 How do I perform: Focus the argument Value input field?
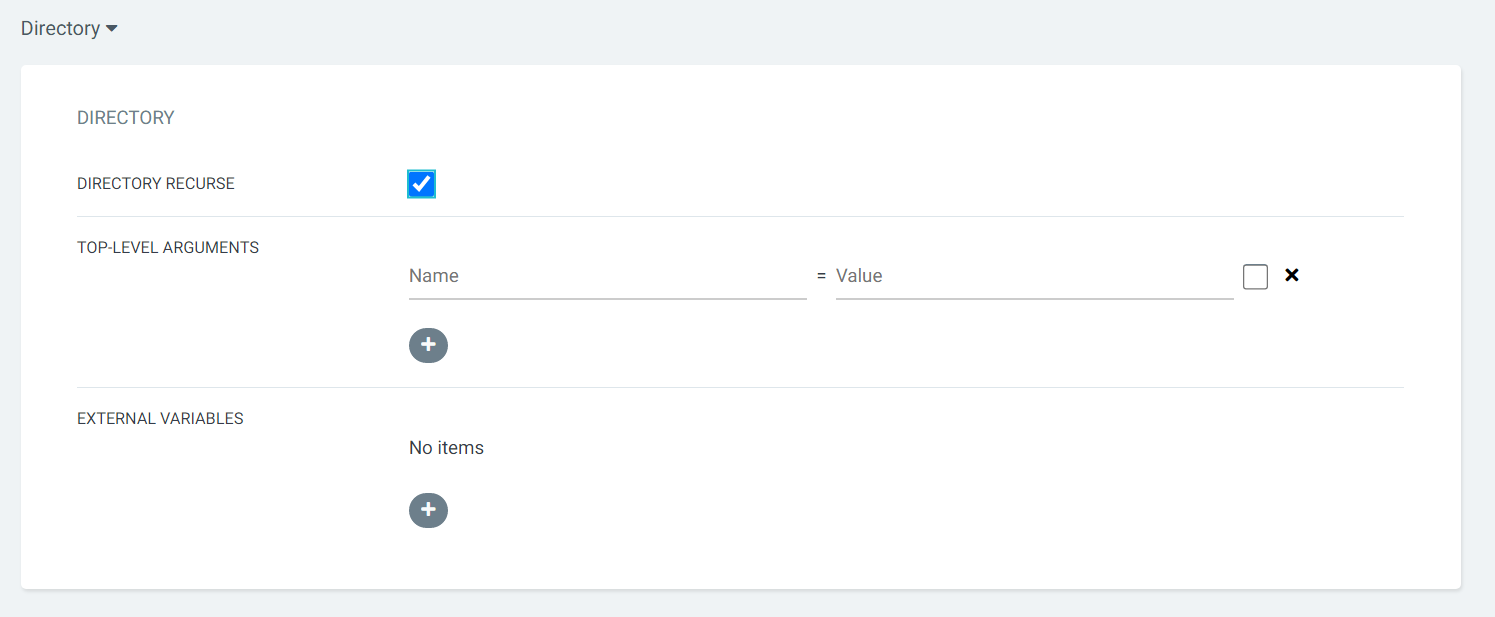(x=1034, y=276)
